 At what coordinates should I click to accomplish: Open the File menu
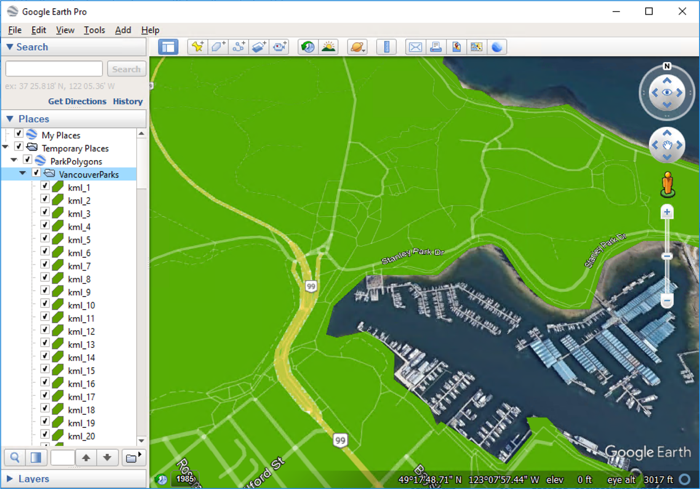(15, 30)
